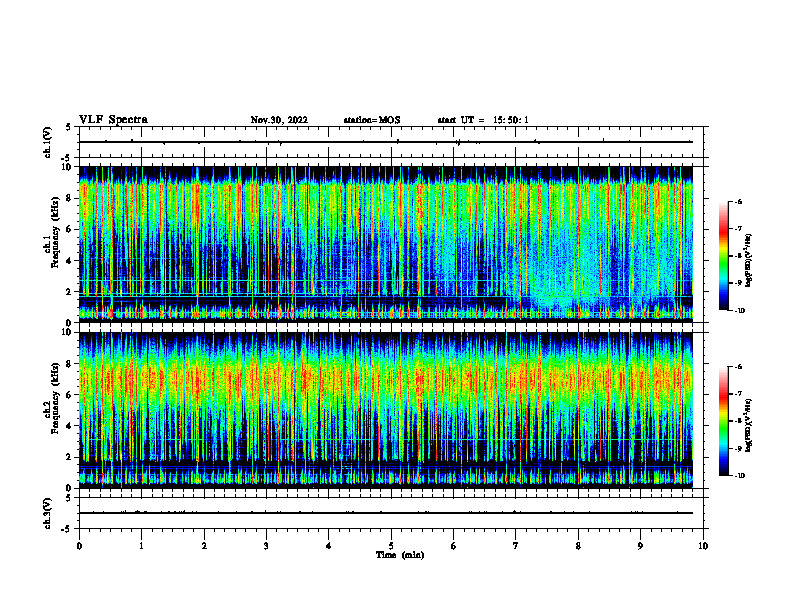The height and width of the screenshot is (612, 792).
Task: Click the "0" tick on the time axis
Action: point(79,546)
